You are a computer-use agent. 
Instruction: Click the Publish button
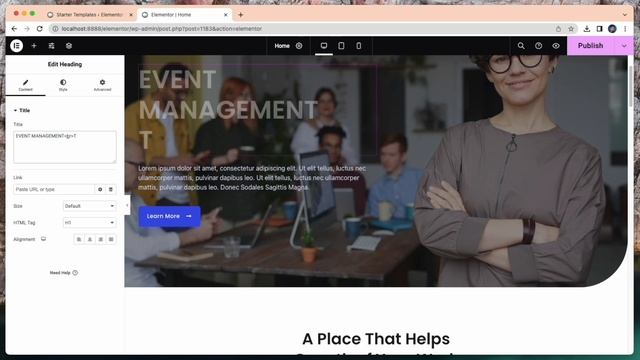tap(591, 46)
